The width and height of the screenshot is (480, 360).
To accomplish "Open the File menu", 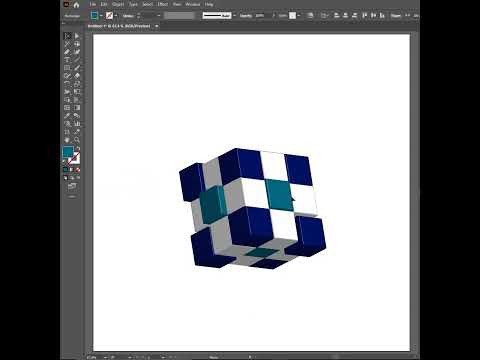I will pos(93,4).
